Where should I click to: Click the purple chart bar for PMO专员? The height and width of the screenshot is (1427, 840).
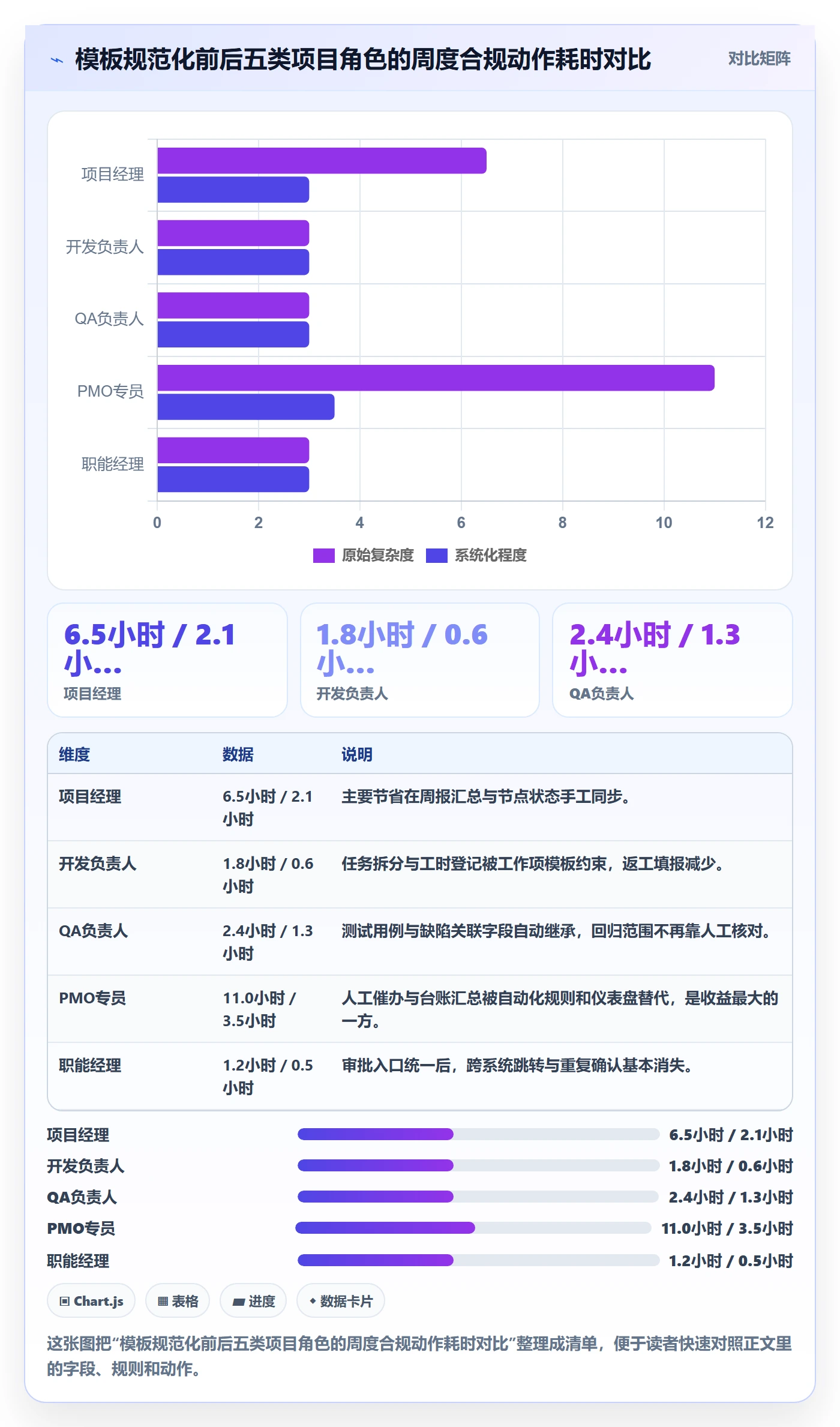click(x=436, y=378)
